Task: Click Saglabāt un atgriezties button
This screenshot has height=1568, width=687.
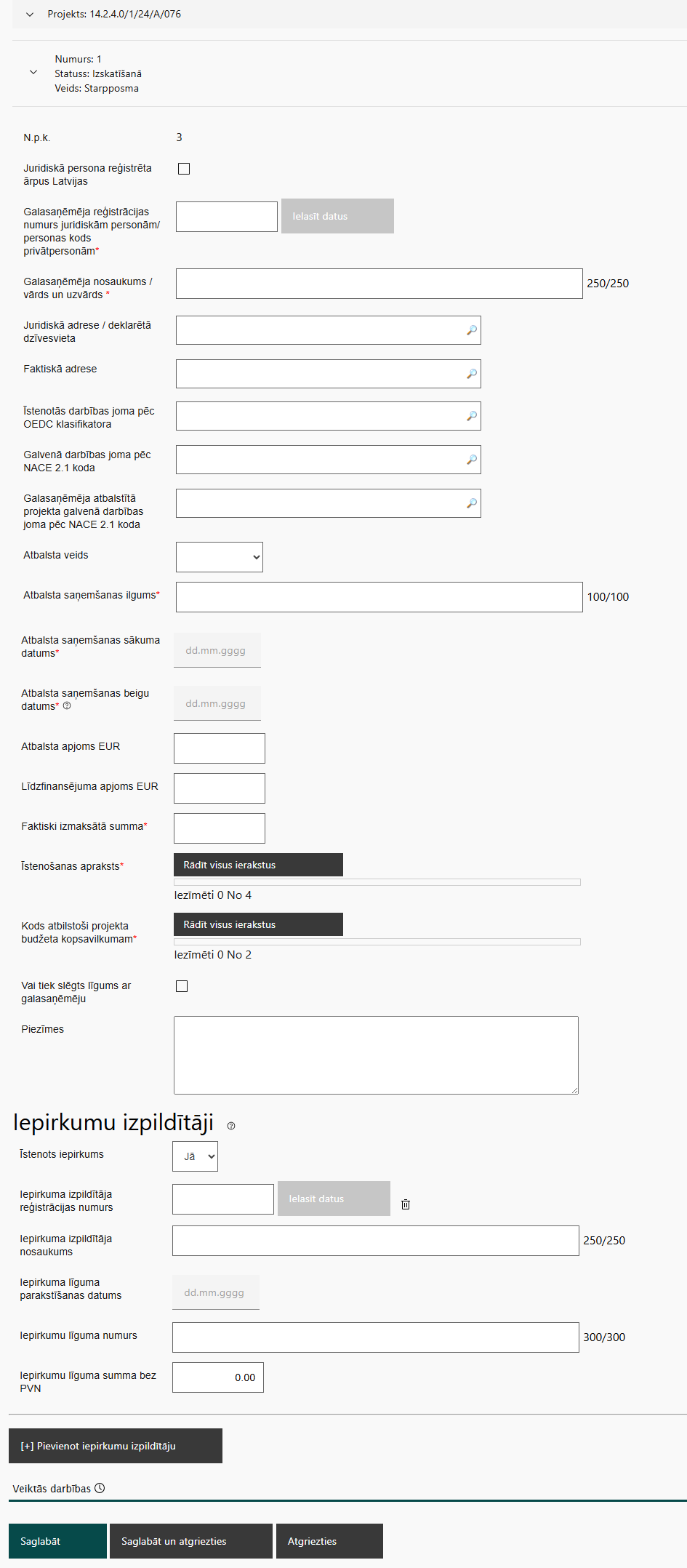Action: 190,1541
